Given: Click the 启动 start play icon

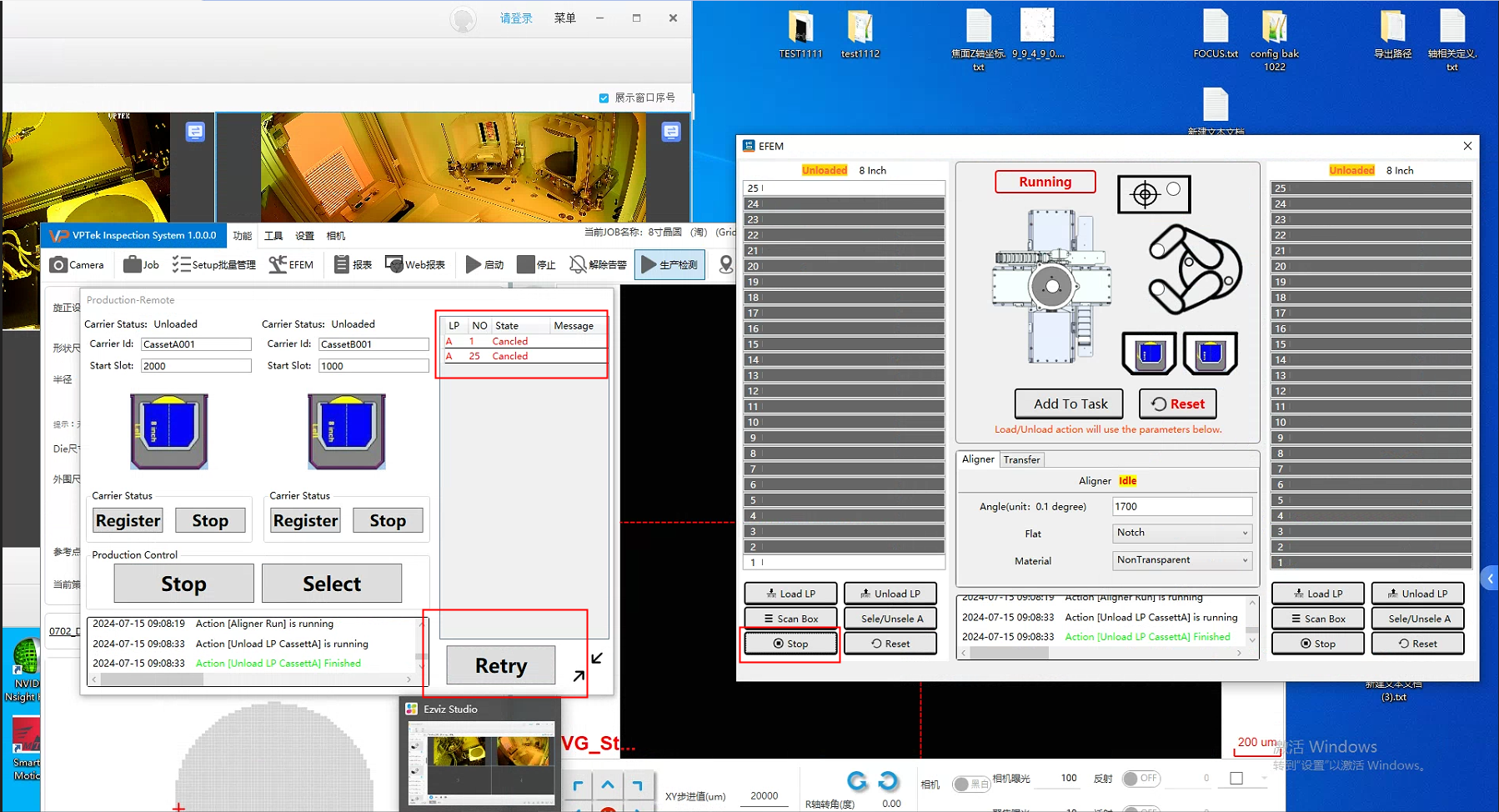Looking at the screenshot, I should (474, 265).
